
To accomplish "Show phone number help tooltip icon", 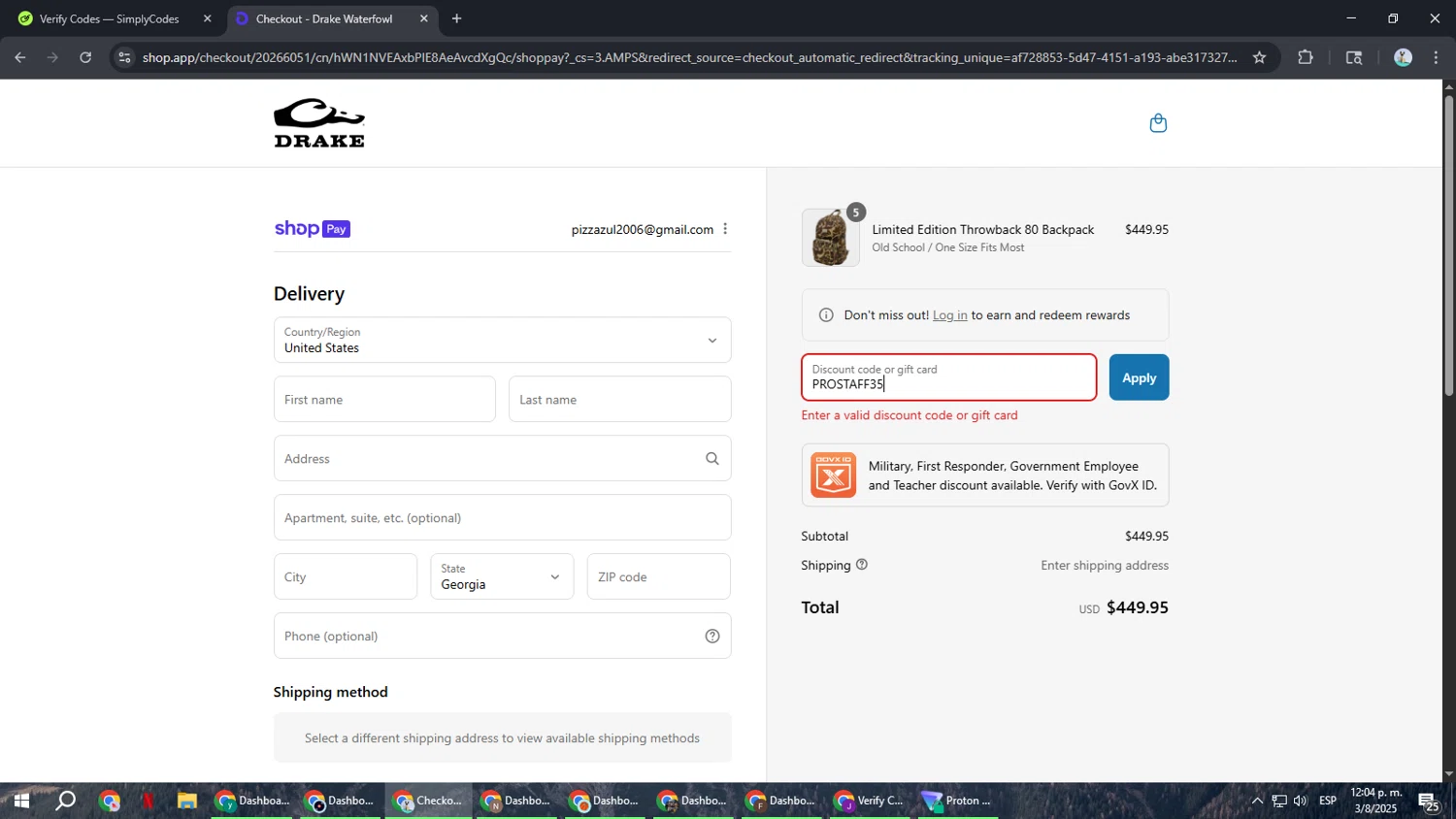I will pos(712,637).
